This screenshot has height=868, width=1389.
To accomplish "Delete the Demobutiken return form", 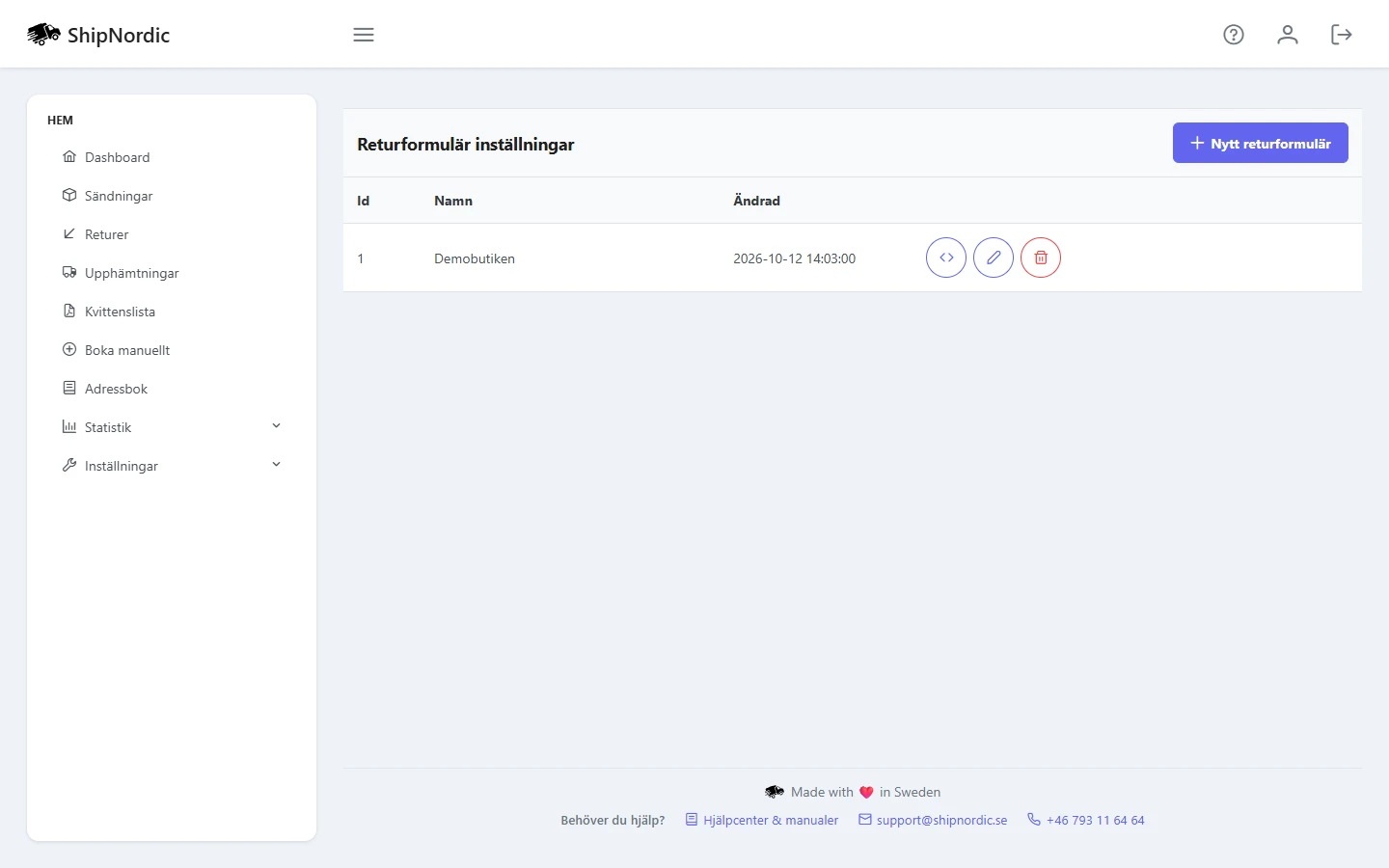I will coord(1041,258).
